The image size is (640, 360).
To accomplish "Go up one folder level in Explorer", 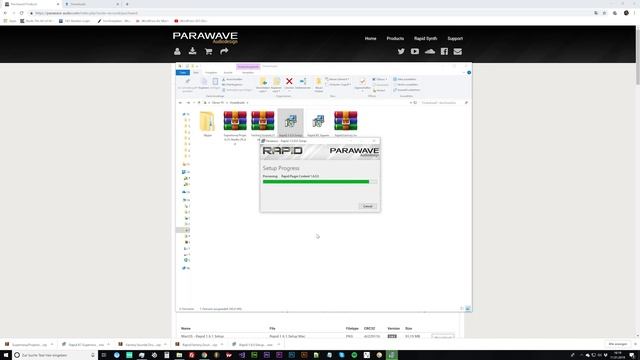I will click(x=199, y=102).
